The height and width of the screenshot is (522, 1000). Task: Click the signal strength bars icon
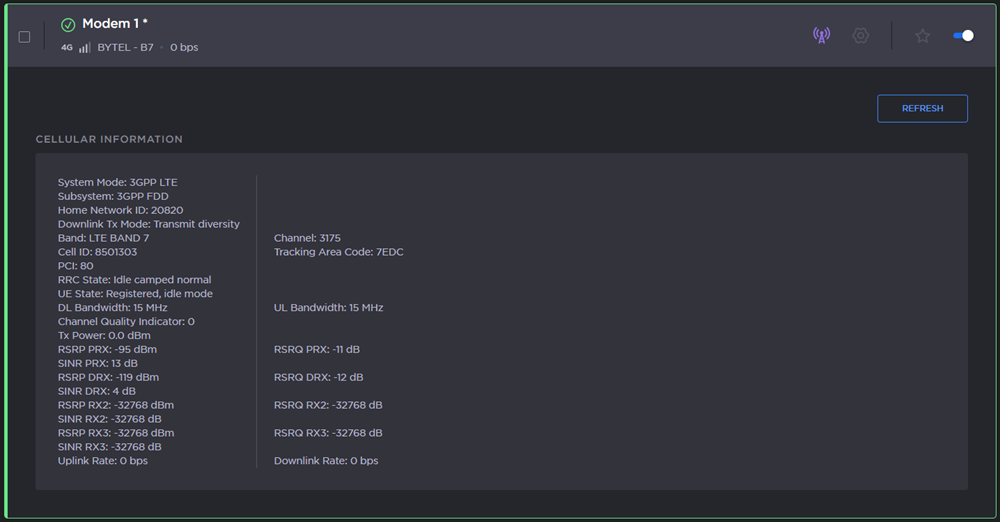point(84,47)
